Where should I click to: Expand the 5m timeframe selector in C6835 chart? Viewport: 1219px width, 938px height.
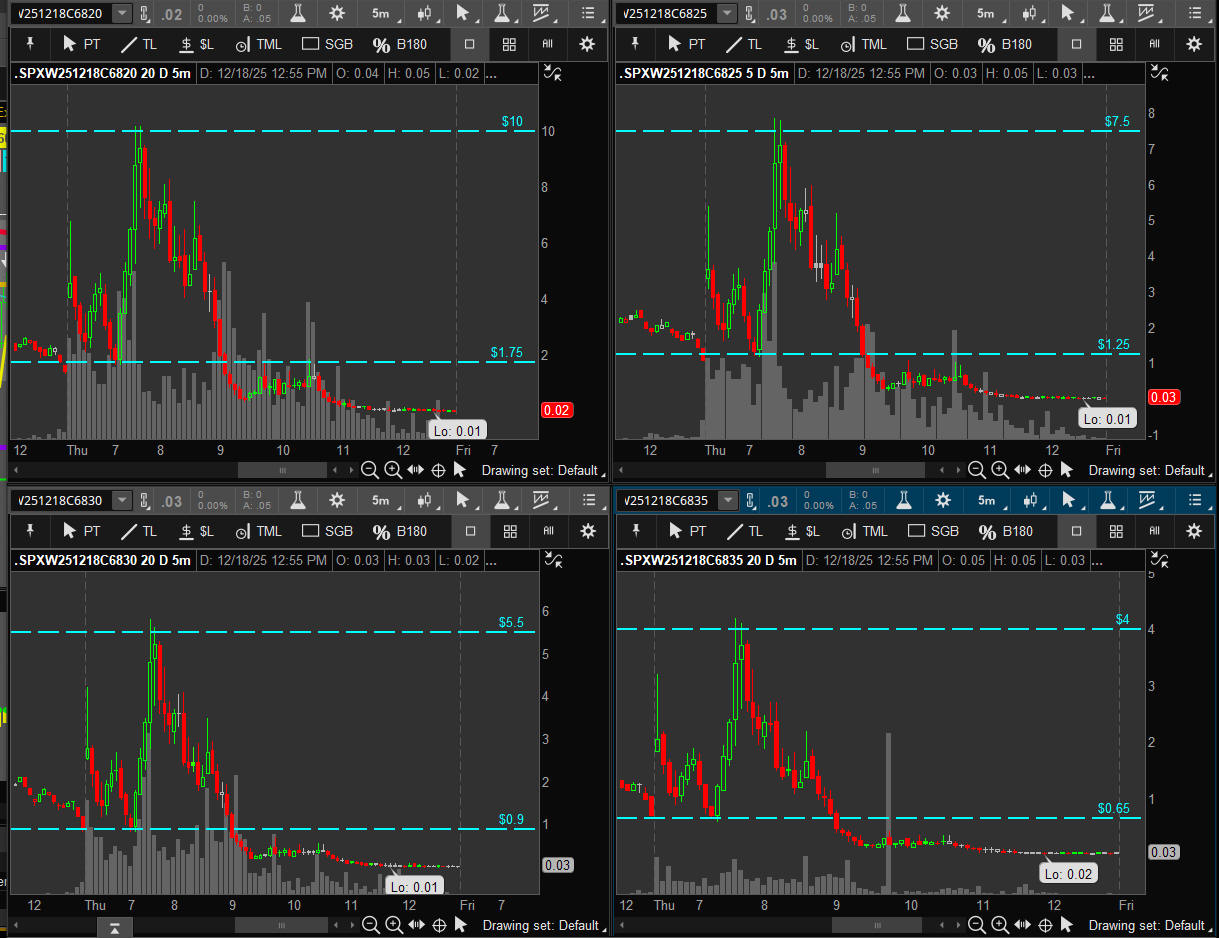point(987,500)
